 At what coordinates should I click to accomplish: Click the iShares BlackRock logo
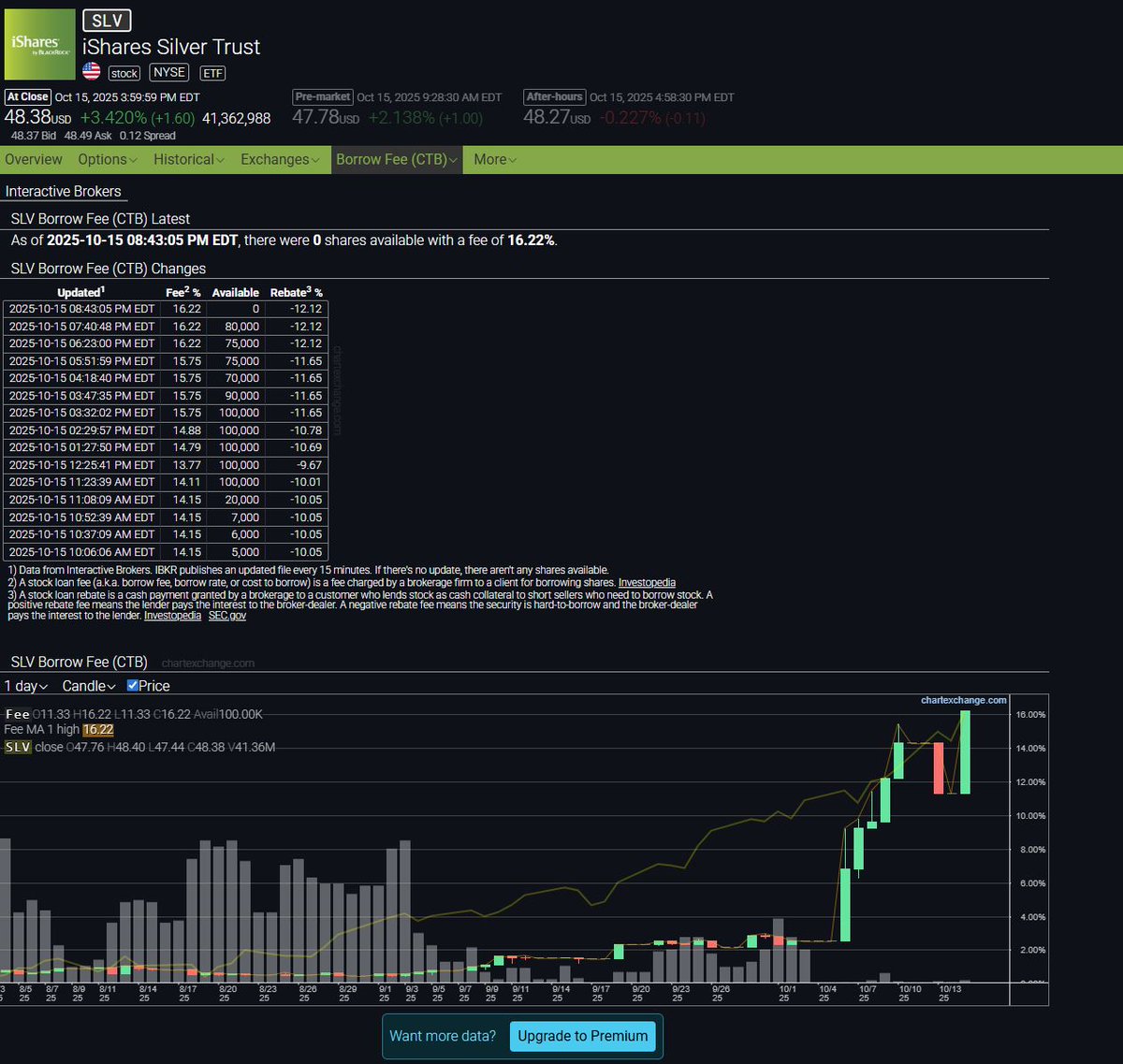click(x=40, y=44)
